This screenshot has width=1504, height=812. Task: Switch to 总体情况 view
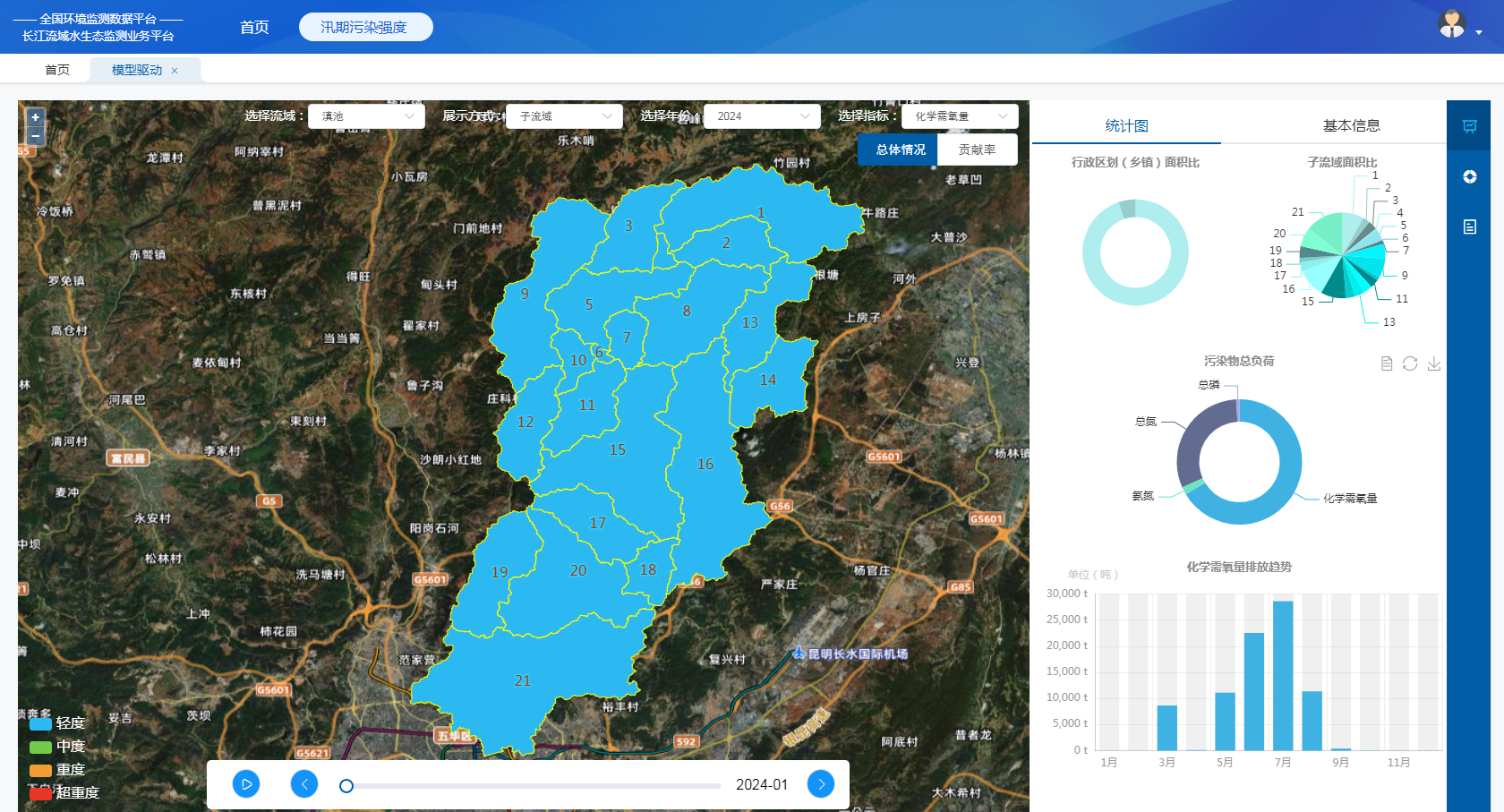[900, 150]
